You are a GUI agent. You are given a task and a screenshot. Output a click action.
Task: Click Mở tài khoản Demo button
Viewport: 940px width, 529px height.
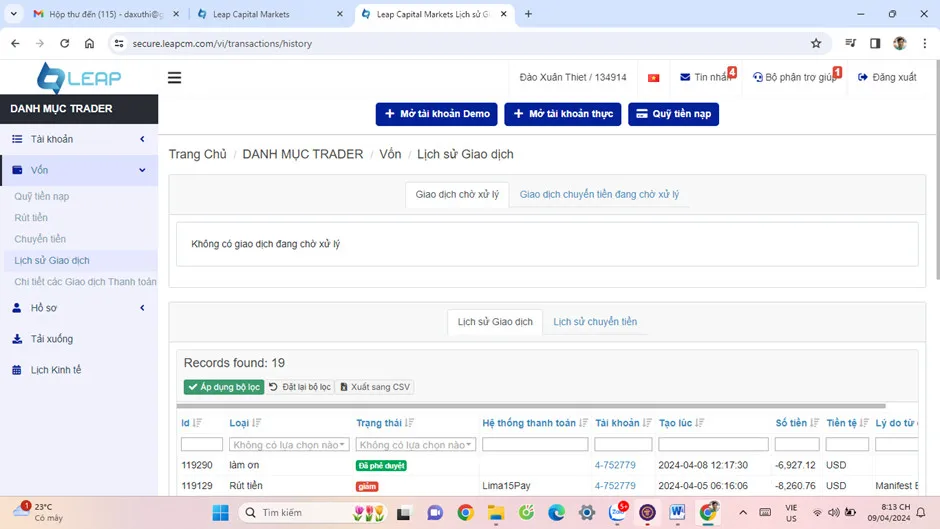[437, 114]
